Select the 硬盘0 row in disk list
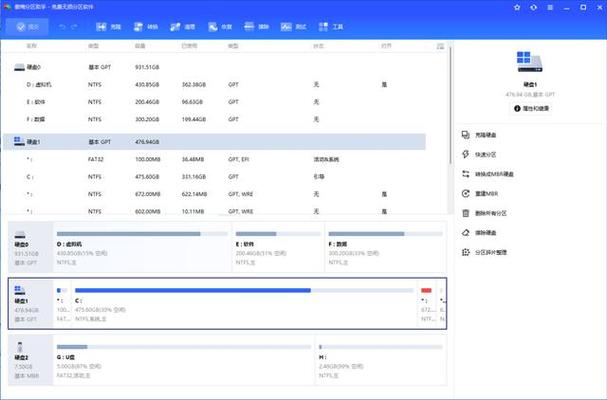This screenshot has width=607, height=400. pos(40,67)
